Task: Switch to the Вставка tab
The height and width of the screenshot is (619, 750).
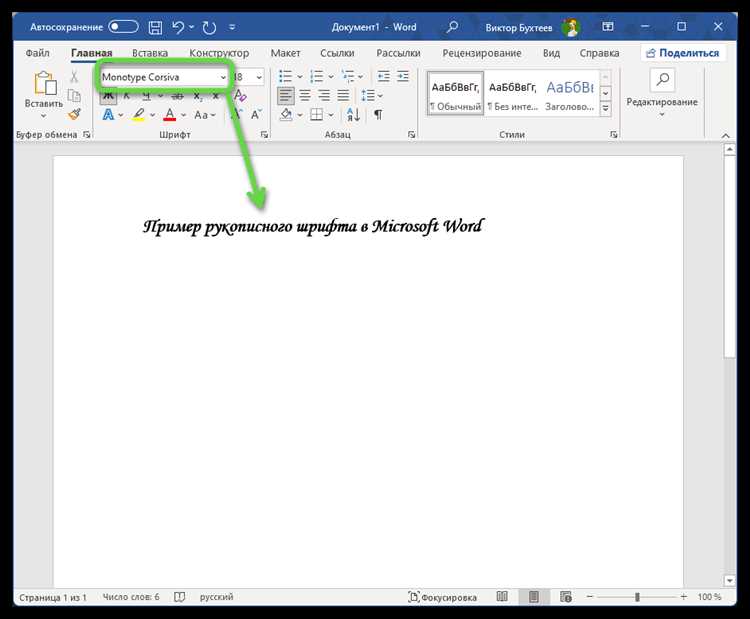Action: pyautogui.click(x=150, y=53)
